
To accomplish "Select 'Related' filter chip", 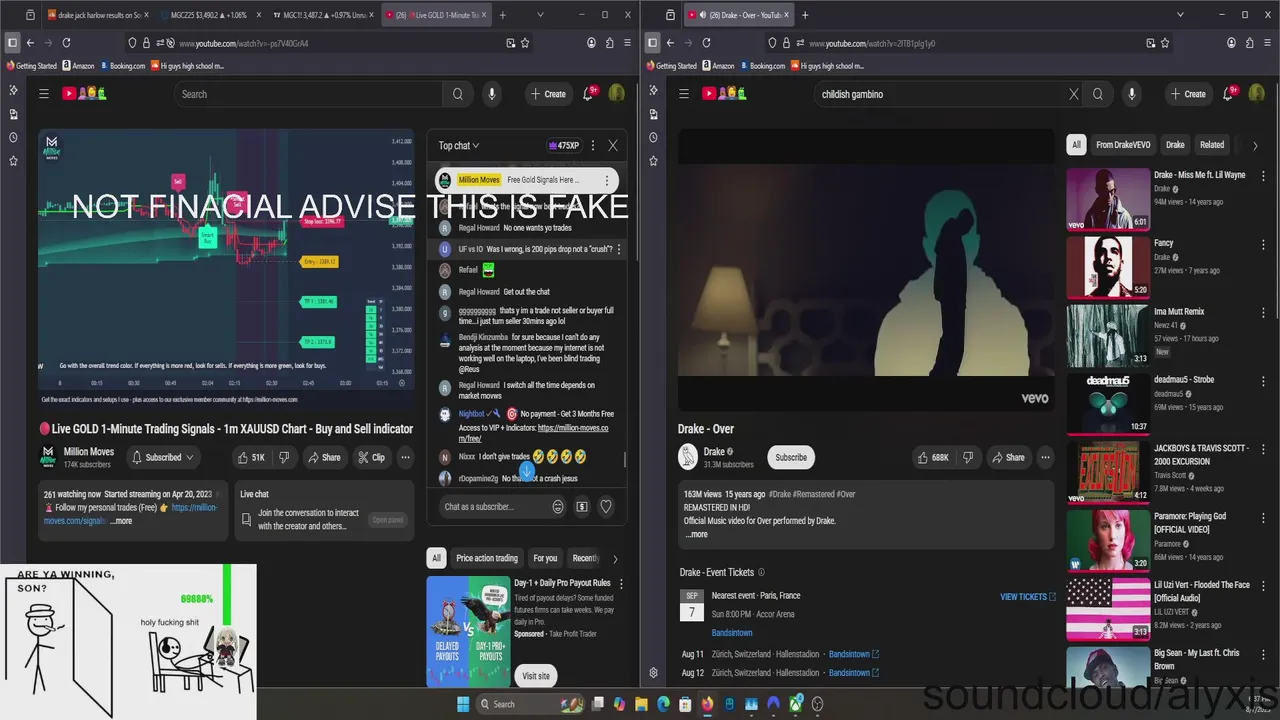I will point(1212,145).
